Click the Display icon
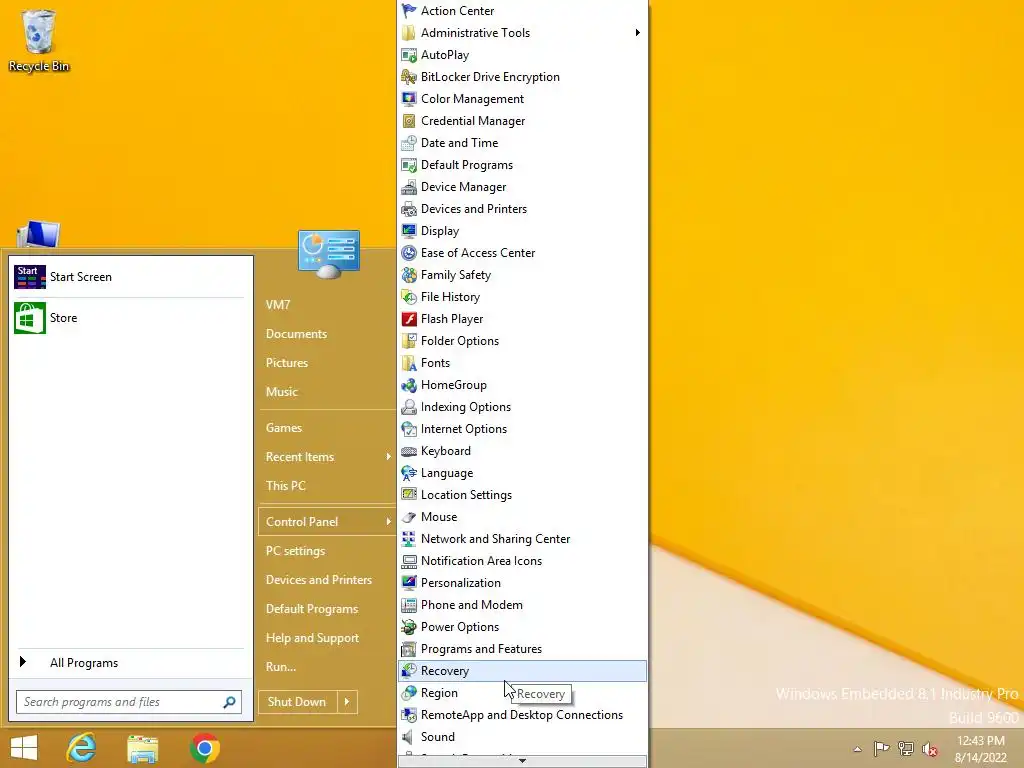This screenshot has width=1024, height=768. [x=409, y=231]
